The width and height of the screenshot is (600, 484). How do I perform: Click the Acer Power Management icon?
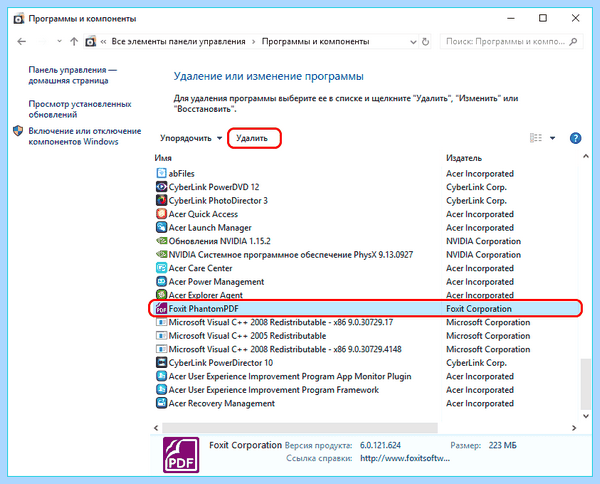coord(161,282)
